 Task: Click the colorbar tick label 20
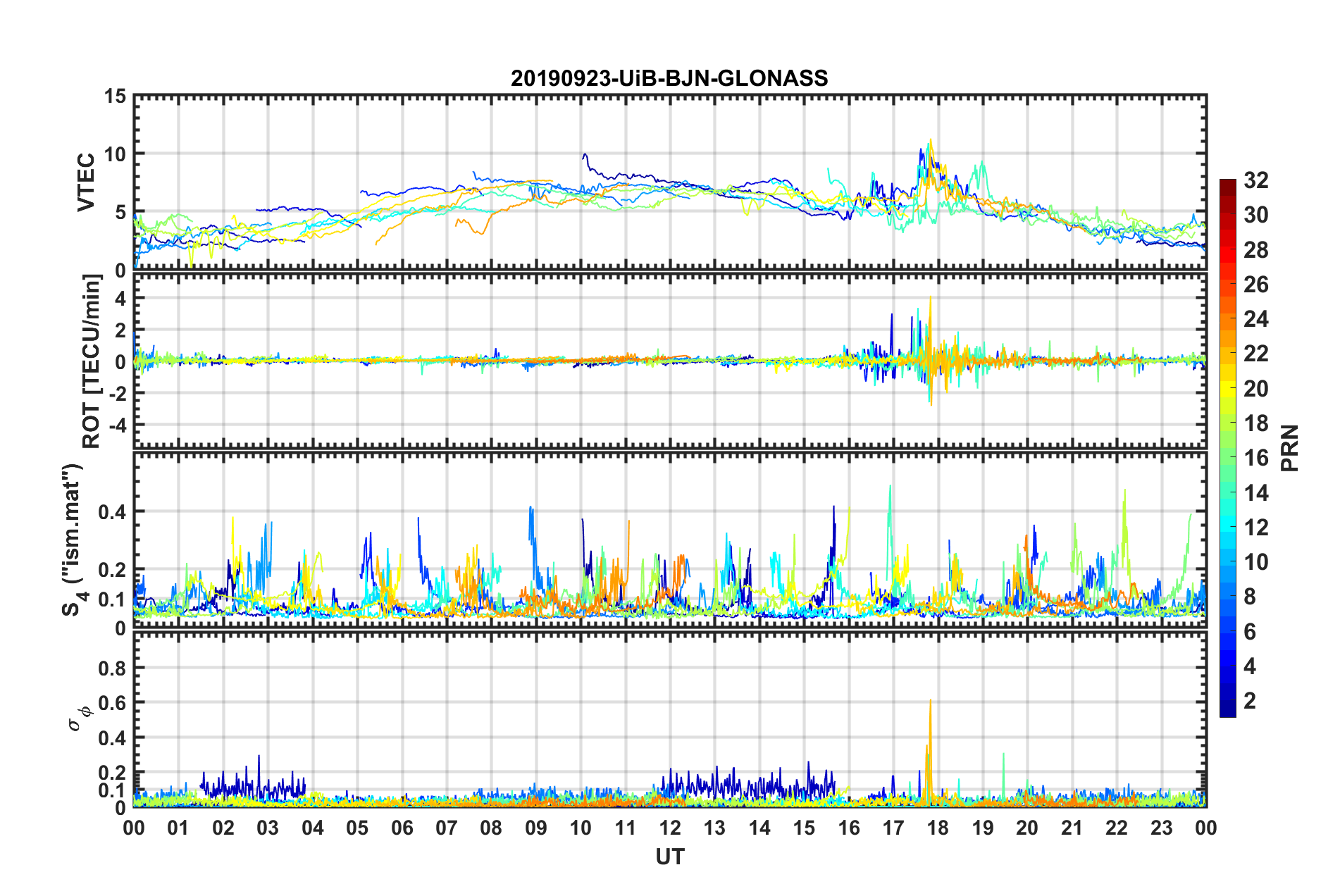tap(1255, 389)
